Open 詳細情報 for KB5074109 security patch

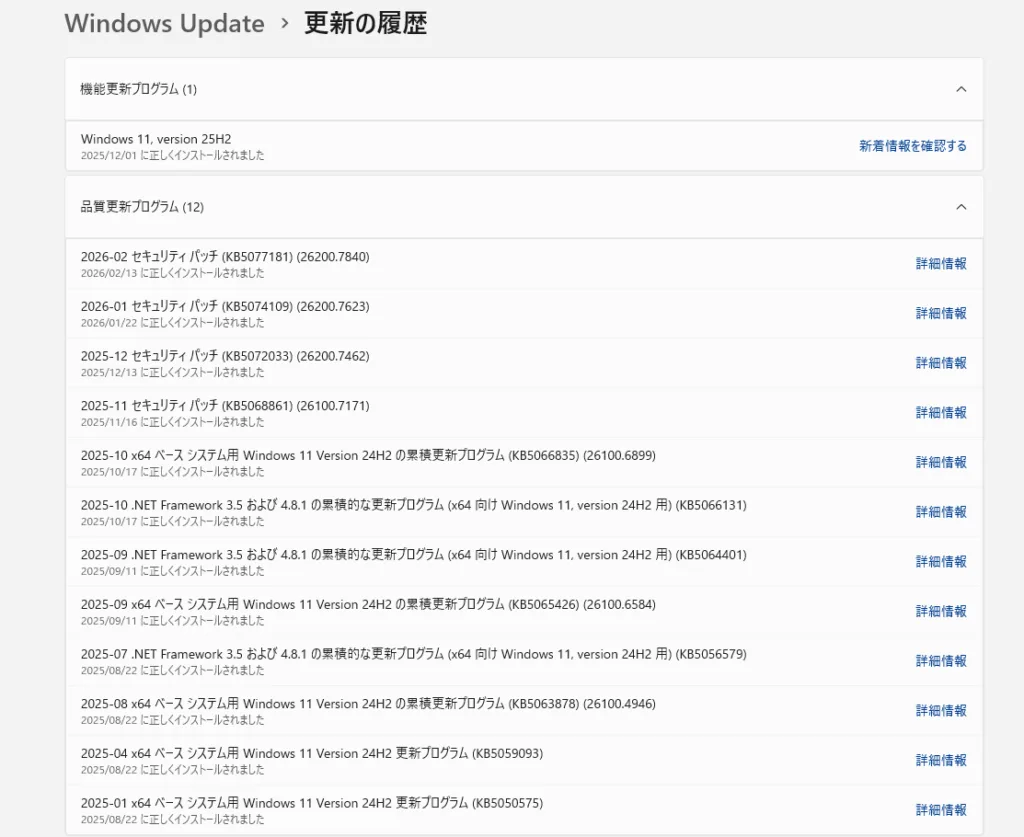(941, 313)
